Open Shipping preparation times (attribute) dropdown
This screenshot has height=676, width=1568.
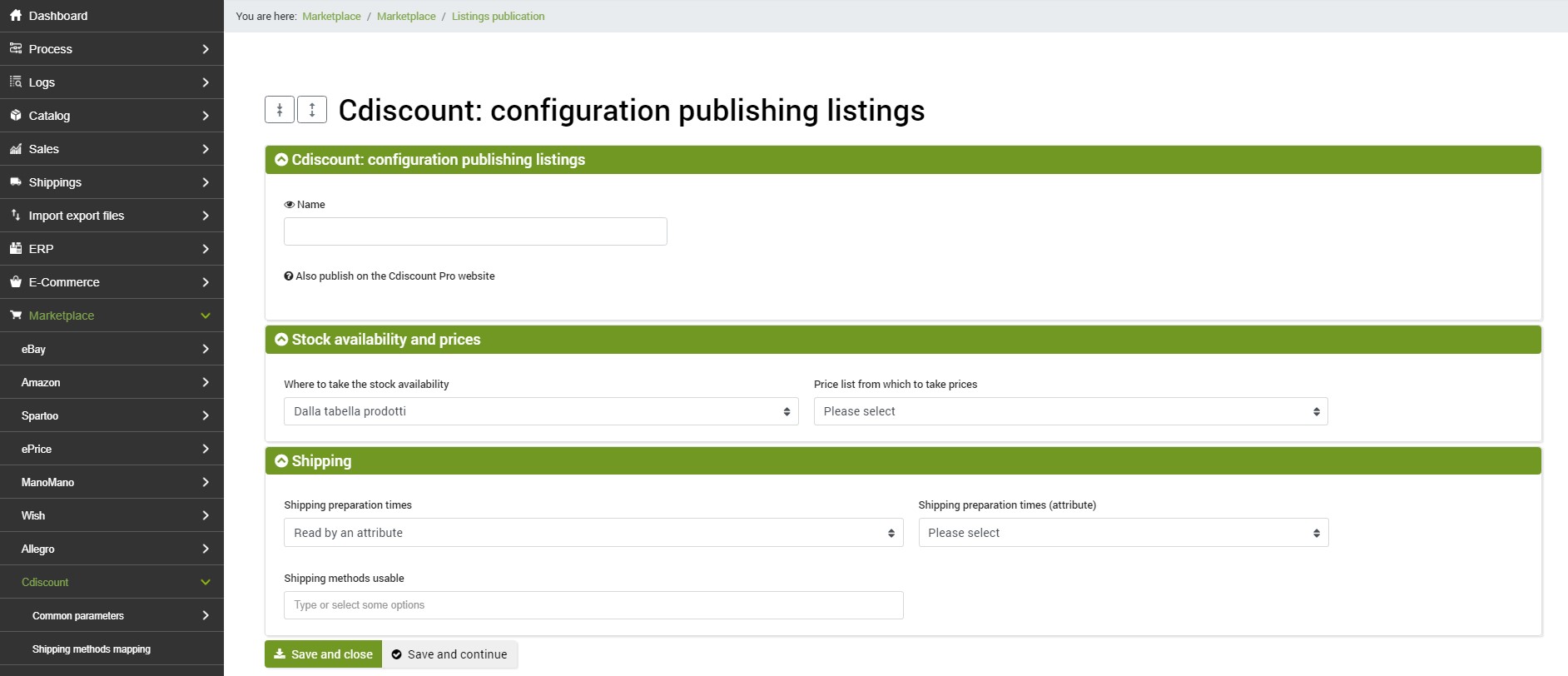1124,533
